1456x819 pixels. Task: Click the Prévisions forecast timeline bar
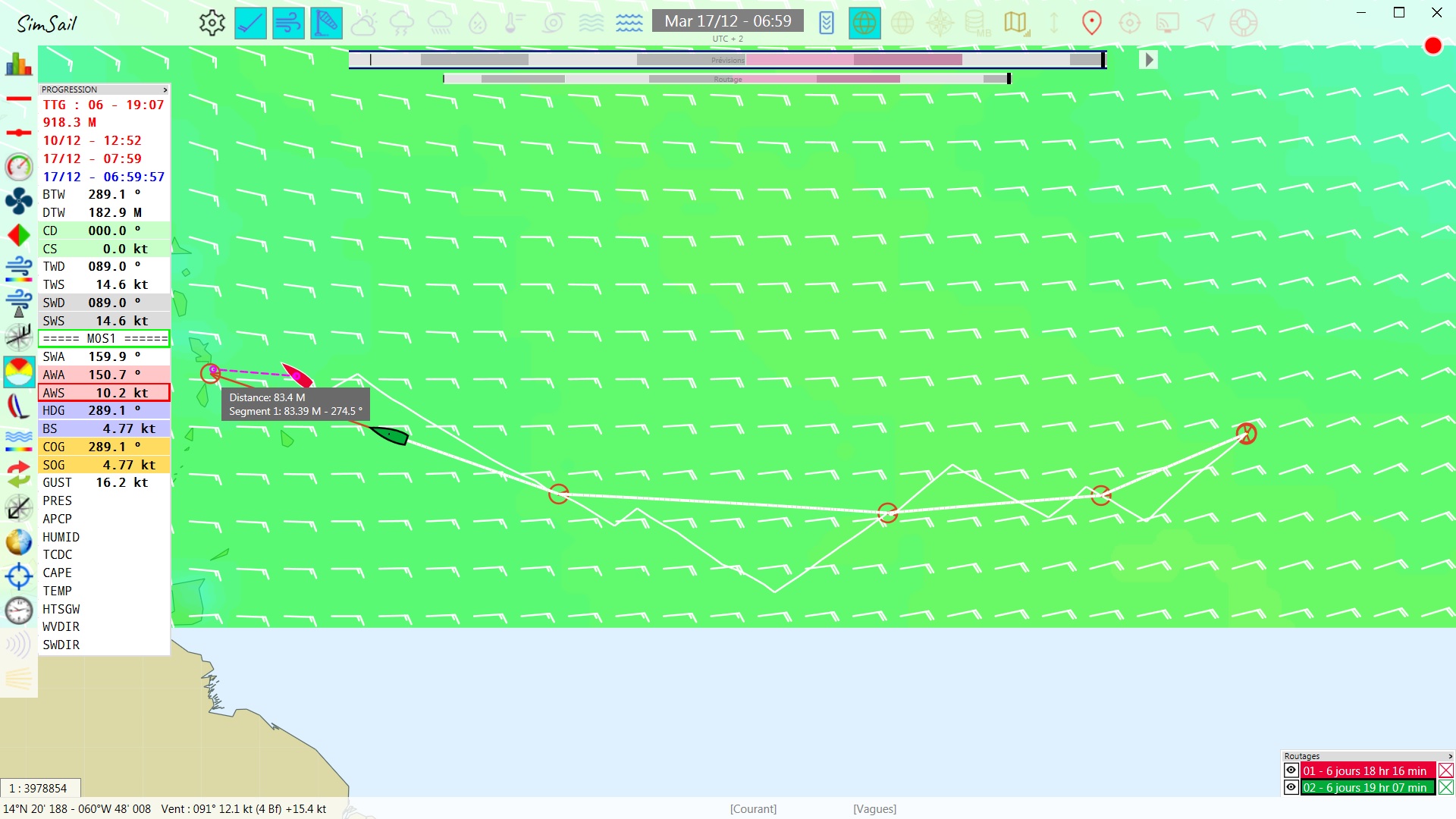tap(727, 59)
